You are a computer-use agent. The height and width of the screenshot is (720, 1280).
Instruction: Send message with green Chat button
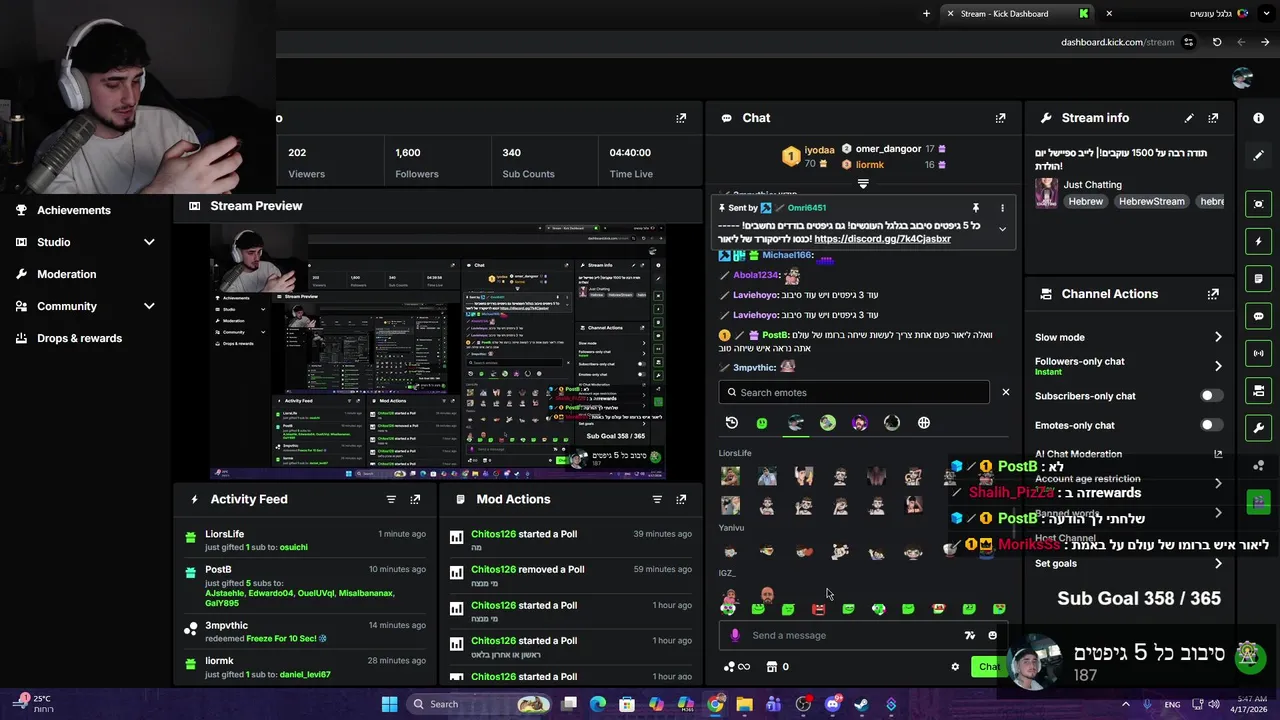coord(988,667)
